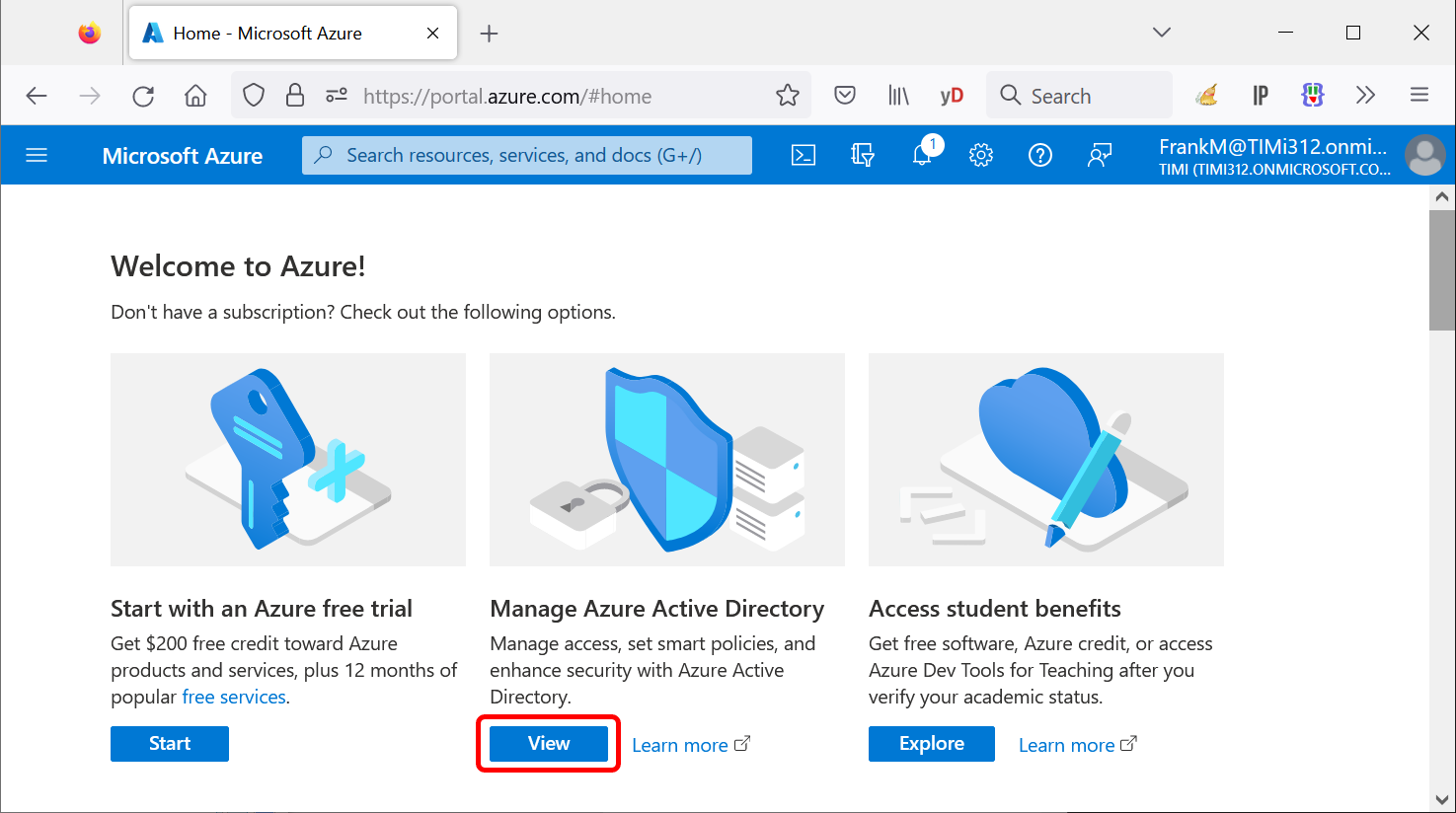
Task: Open Azure Cloud Shell
Action: click(x=804, y=155)
